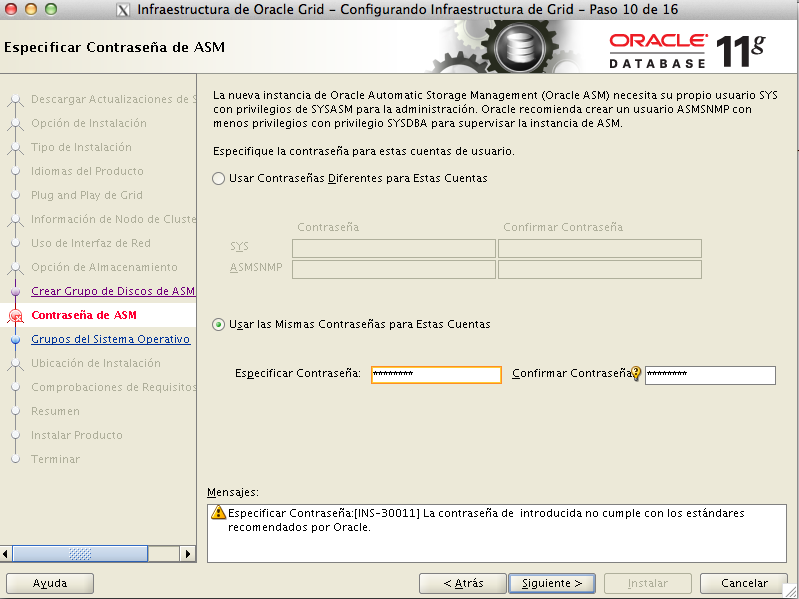Go to Grupos del Sistema Operativo step
Screen dimensions: 799x599
(x=110, y=339)
